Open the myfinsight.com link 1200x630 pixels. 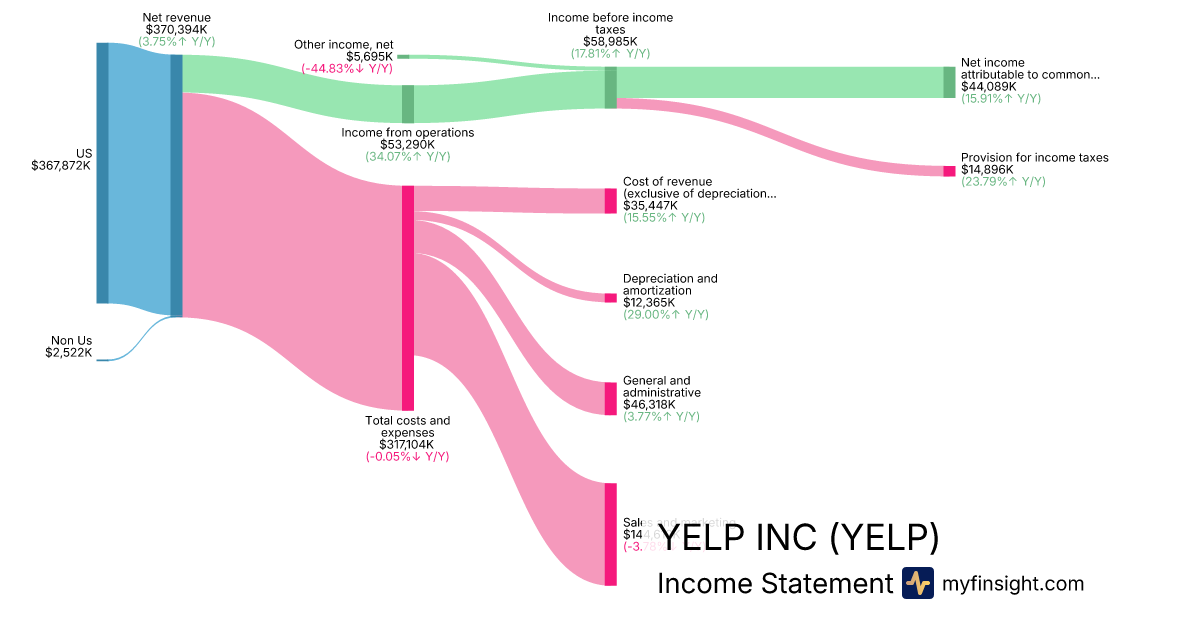[1013, 583]
